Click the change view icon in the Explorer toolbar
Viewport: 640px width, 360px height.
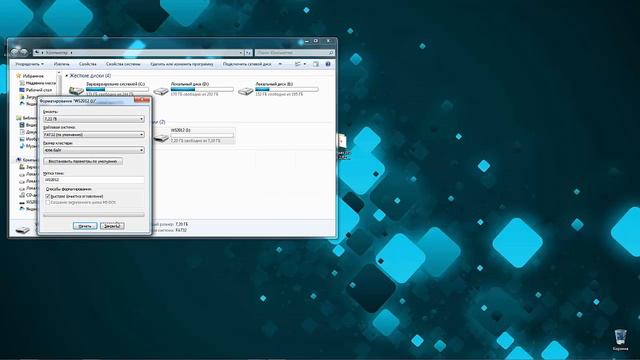pos(298,64)
